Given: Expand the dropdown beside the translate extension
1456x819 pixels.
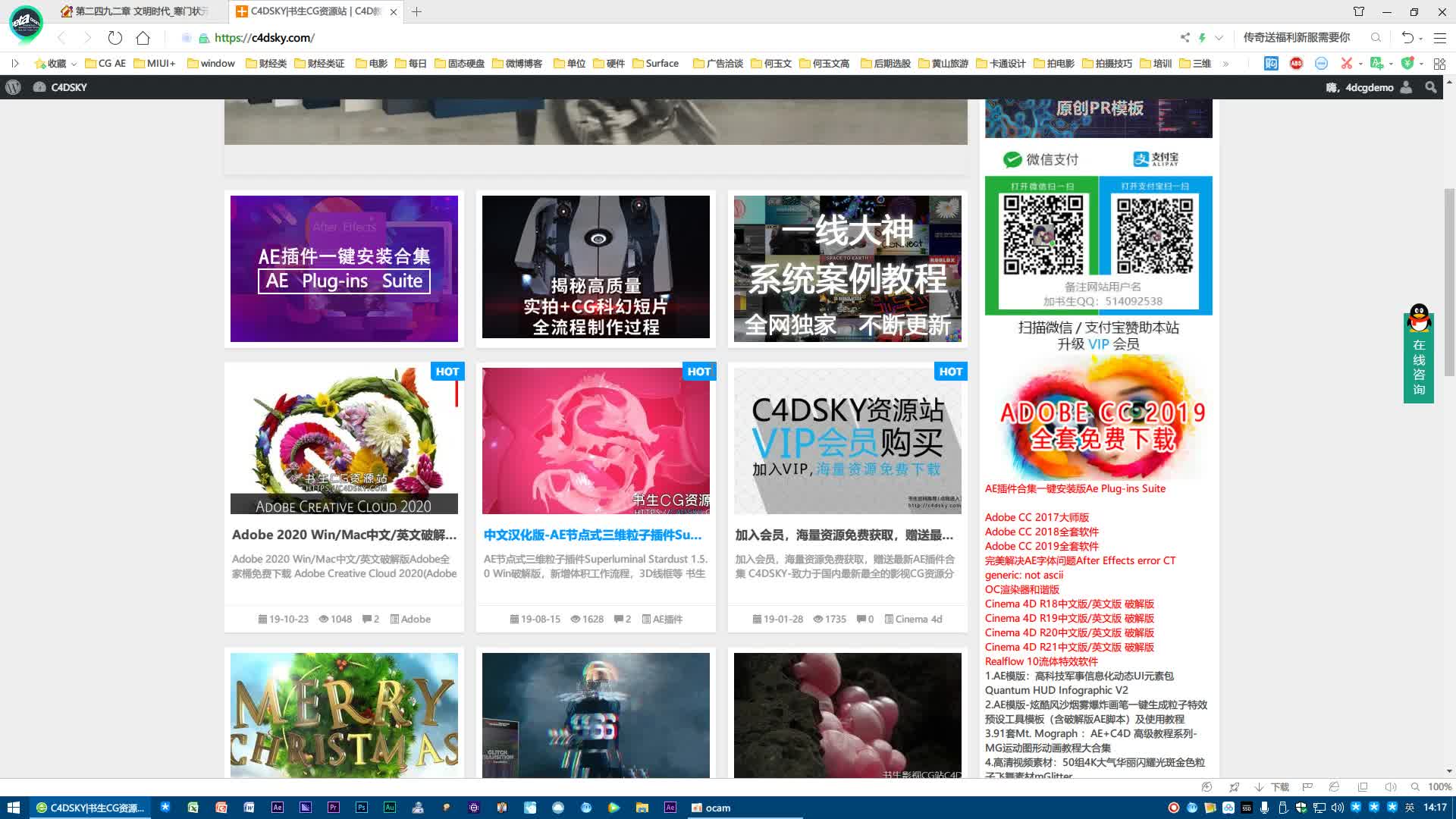Looking at the screenshot, I should 1391,64.
